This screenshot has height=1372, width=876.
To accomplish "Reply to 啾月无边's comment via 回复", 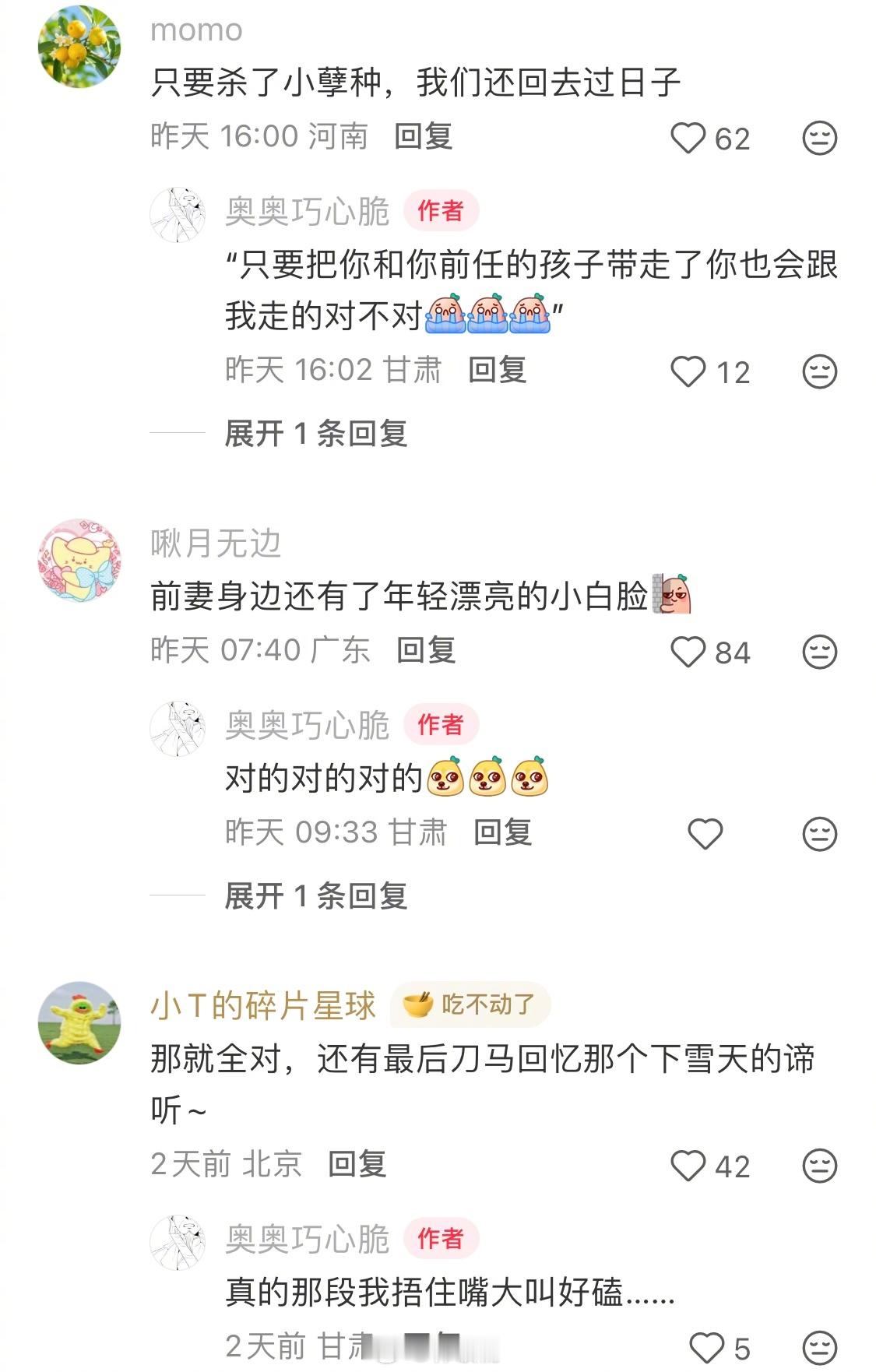I will click(426, 649).
